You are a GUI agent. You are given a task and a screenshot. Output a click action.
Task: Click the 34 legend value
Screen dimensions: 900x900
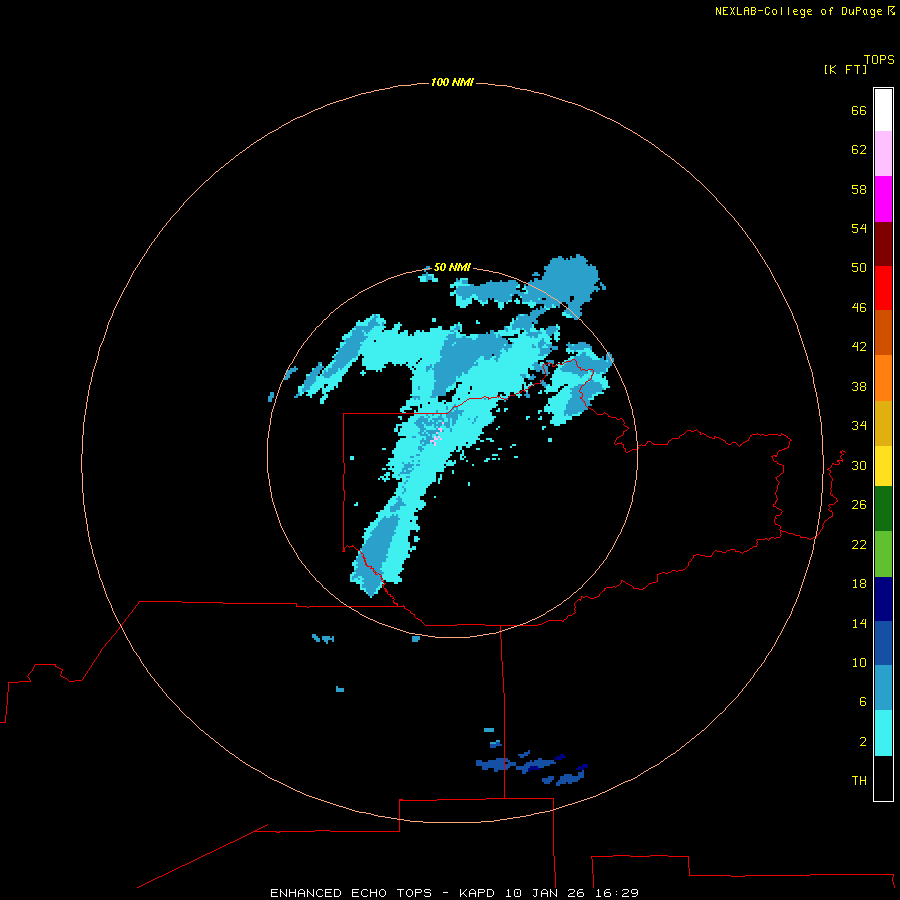859,426
